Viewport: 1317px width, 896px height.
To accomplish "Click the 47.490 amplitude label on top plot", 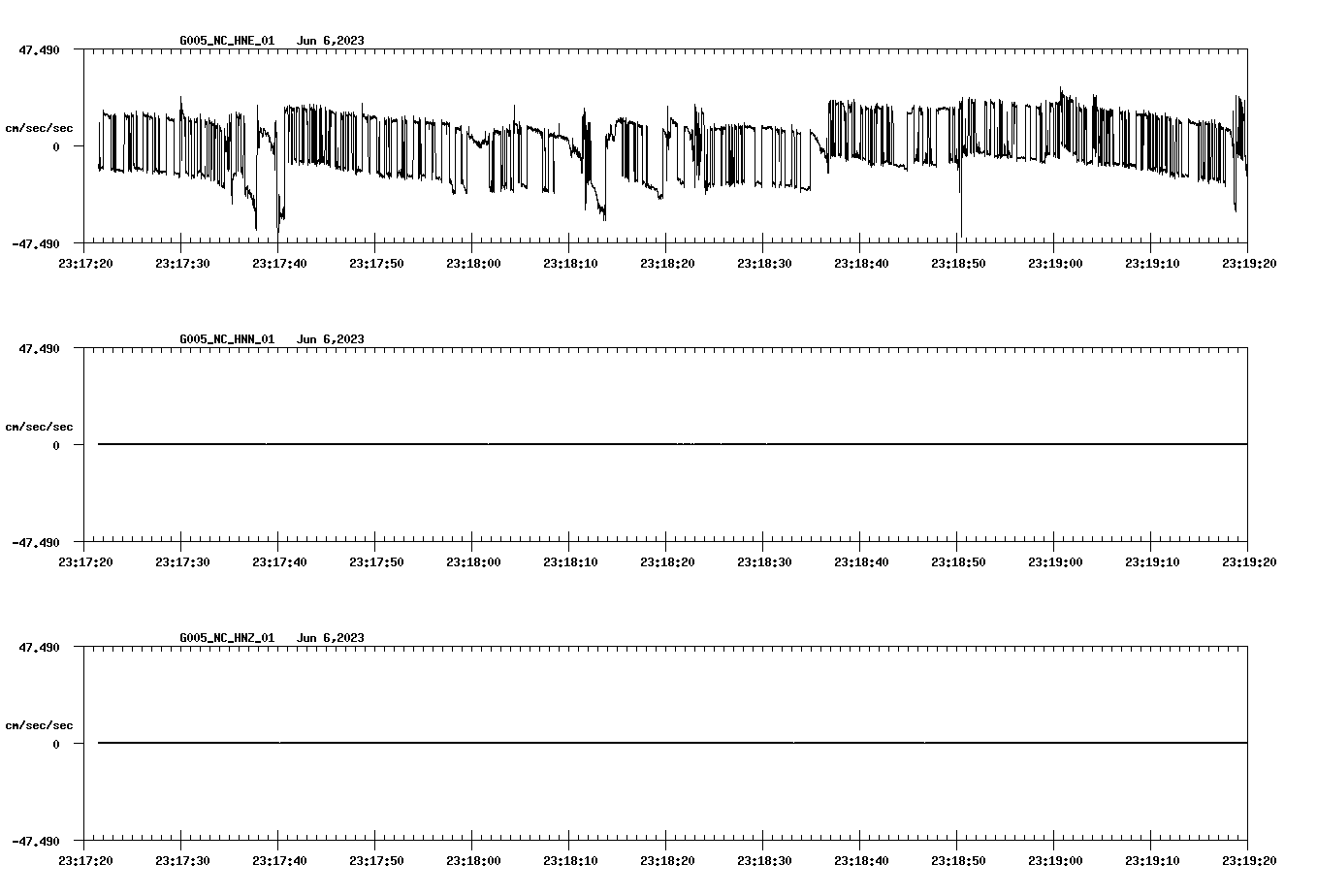I will (41, 48).
